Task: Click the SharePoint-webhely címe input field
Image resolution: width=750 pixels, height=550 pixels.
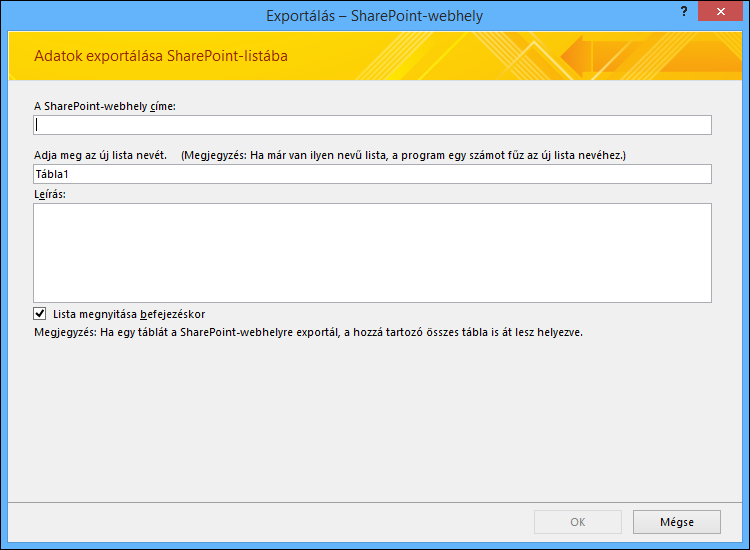Action: tap(372, 125)
